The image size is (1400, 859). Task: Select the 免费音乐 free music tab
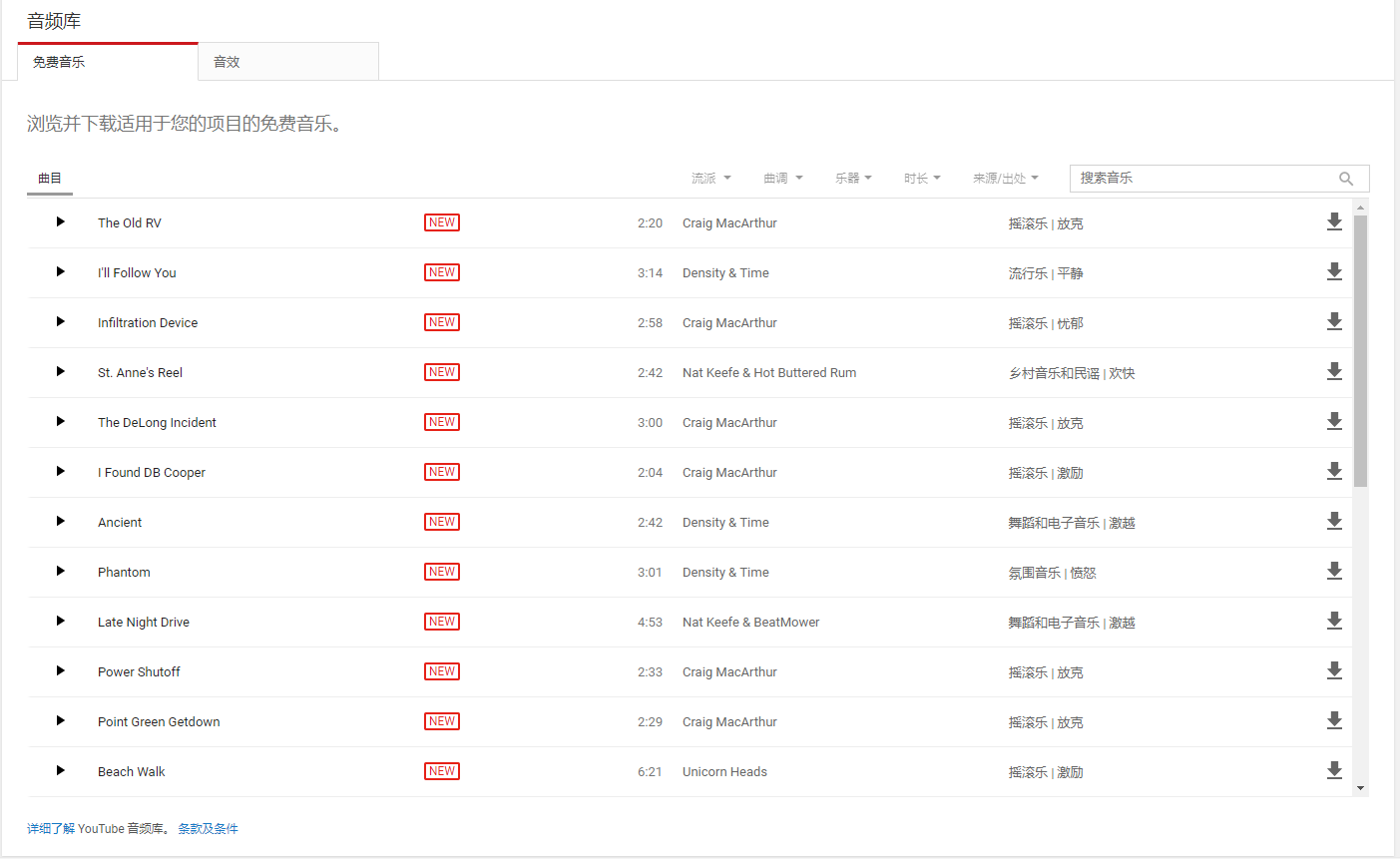(108, 62)
